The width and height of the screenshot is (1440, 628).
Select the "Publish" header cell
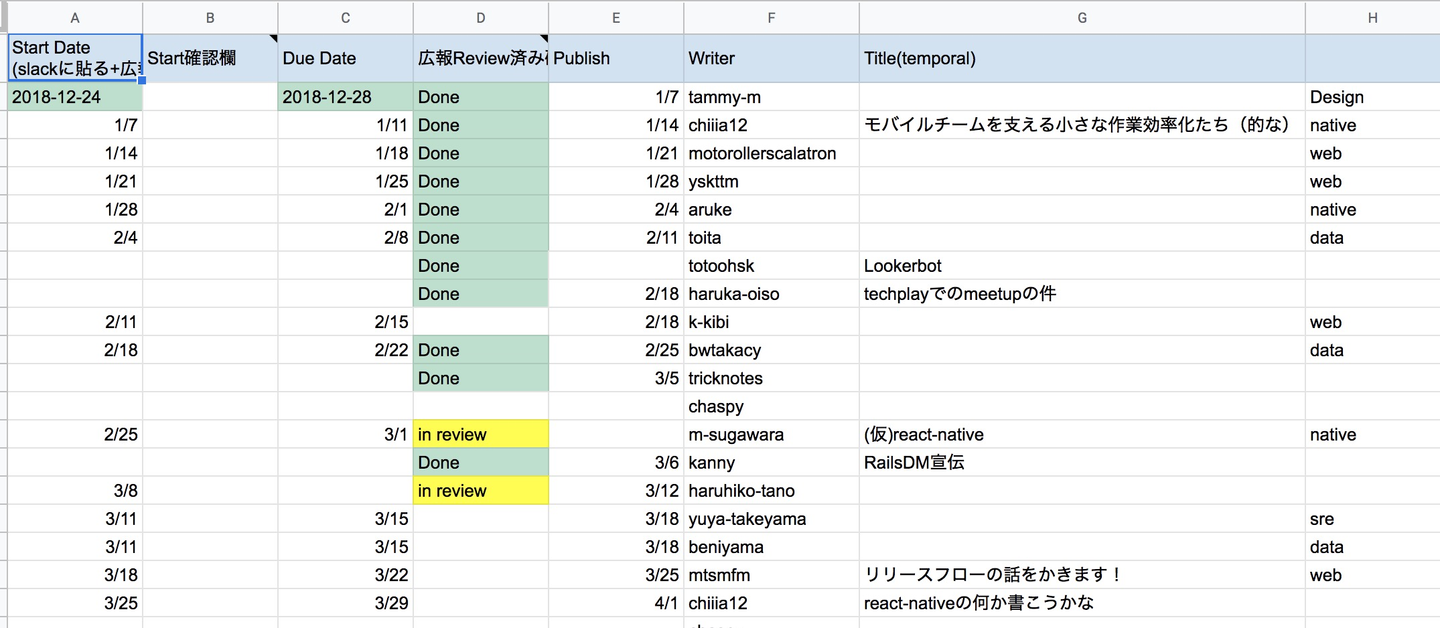(616, 58)
